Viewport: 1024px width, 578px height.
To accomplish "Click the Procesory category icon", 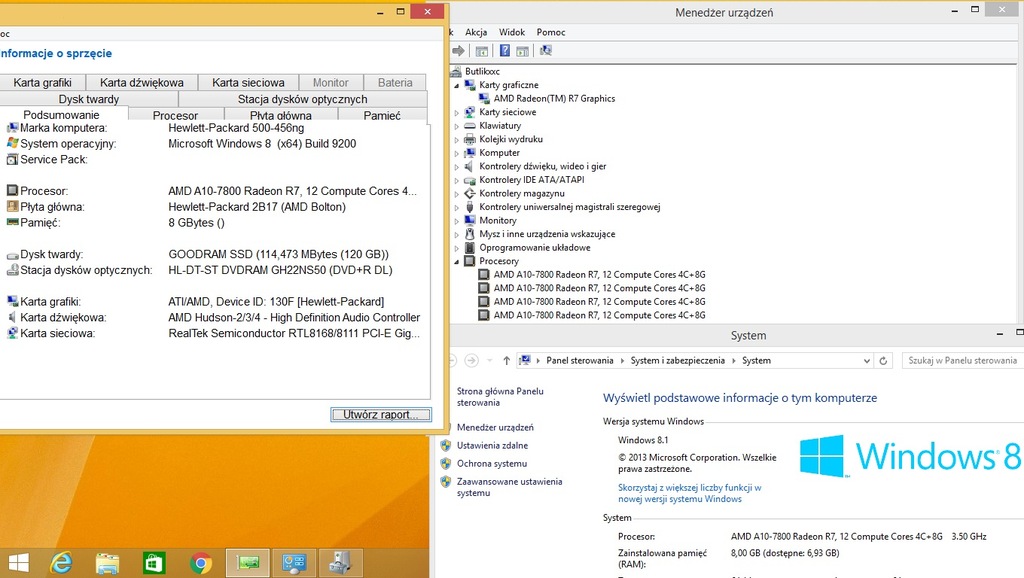I will (470, 261).
